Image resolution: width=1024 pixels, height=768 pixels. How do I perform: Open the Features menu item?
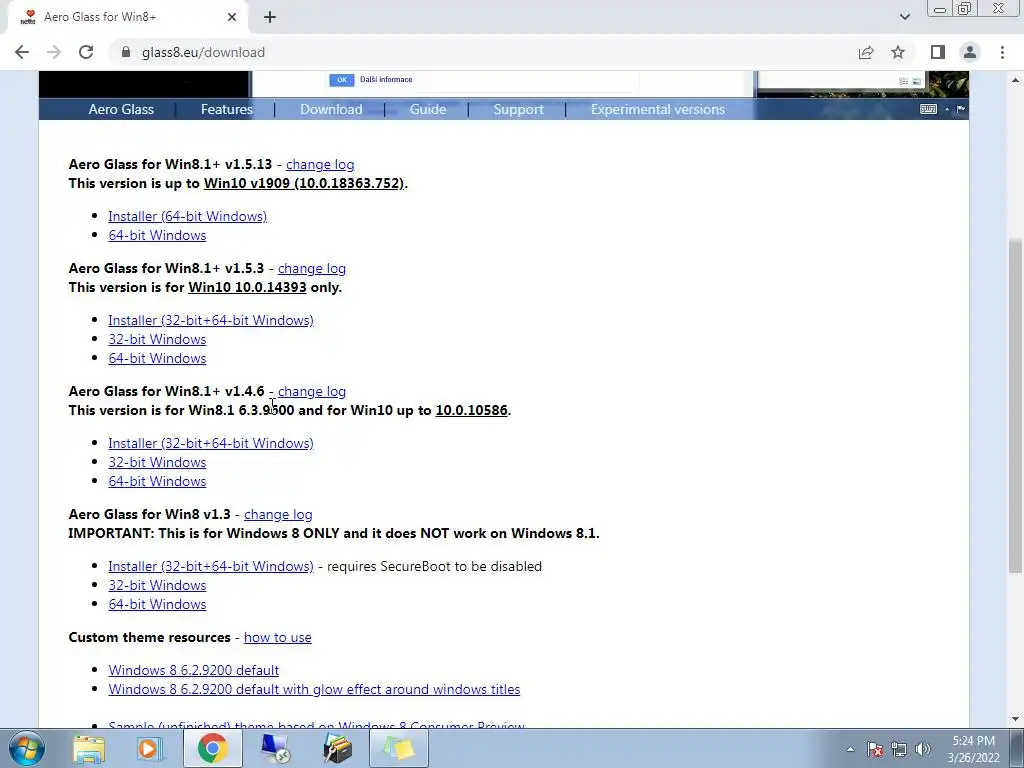pos(227,109)
